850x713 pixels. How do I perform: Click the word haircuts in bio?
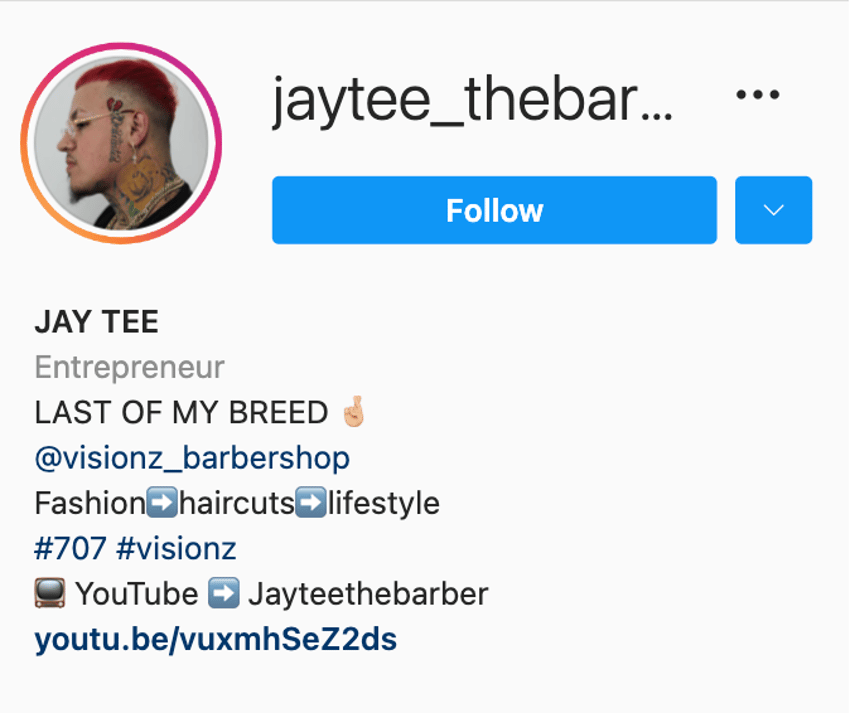(x=237, y=503)
